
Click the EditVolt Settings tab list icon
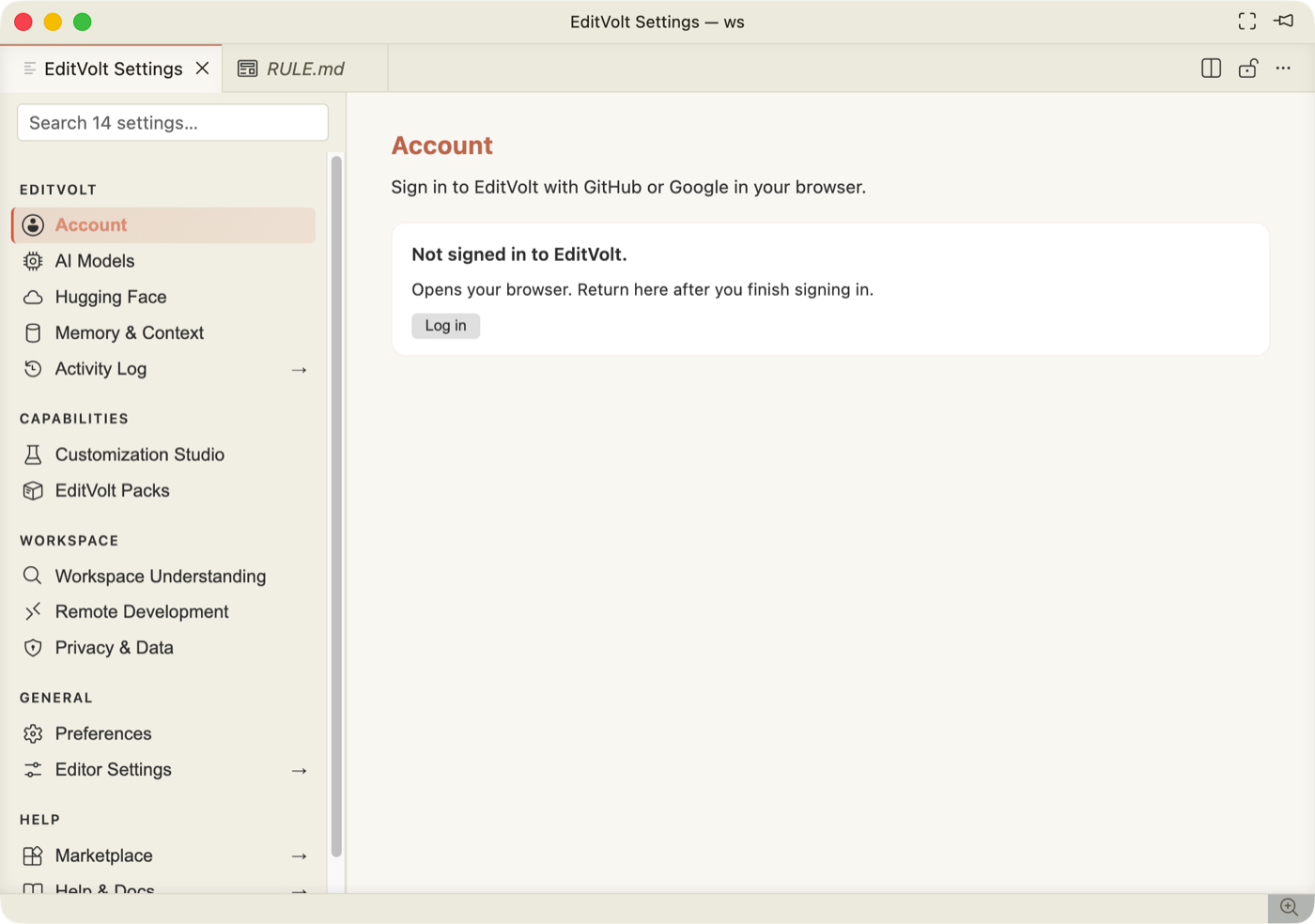30,69
